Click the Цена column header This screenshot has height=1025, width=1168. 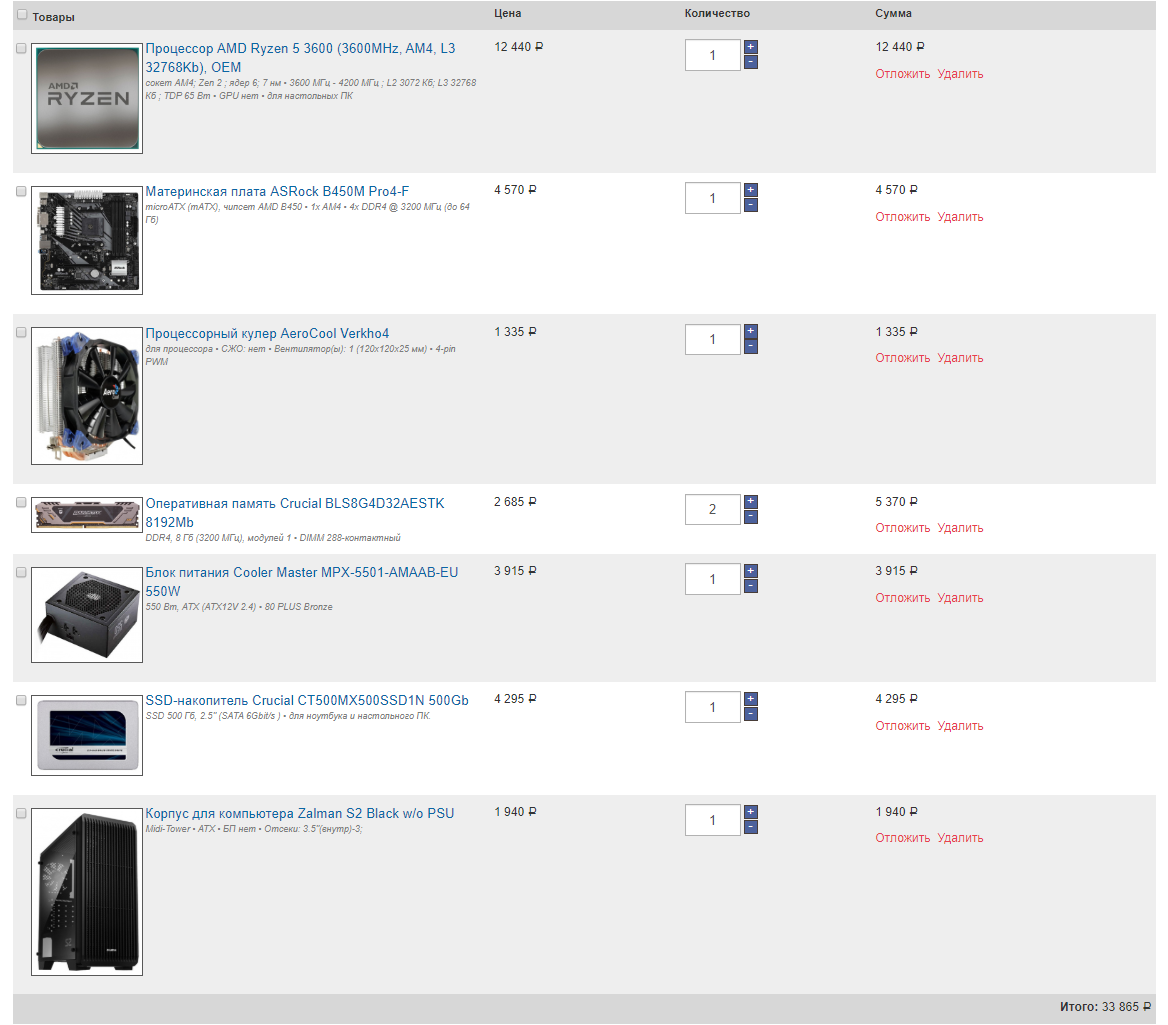tap(507, 13)
